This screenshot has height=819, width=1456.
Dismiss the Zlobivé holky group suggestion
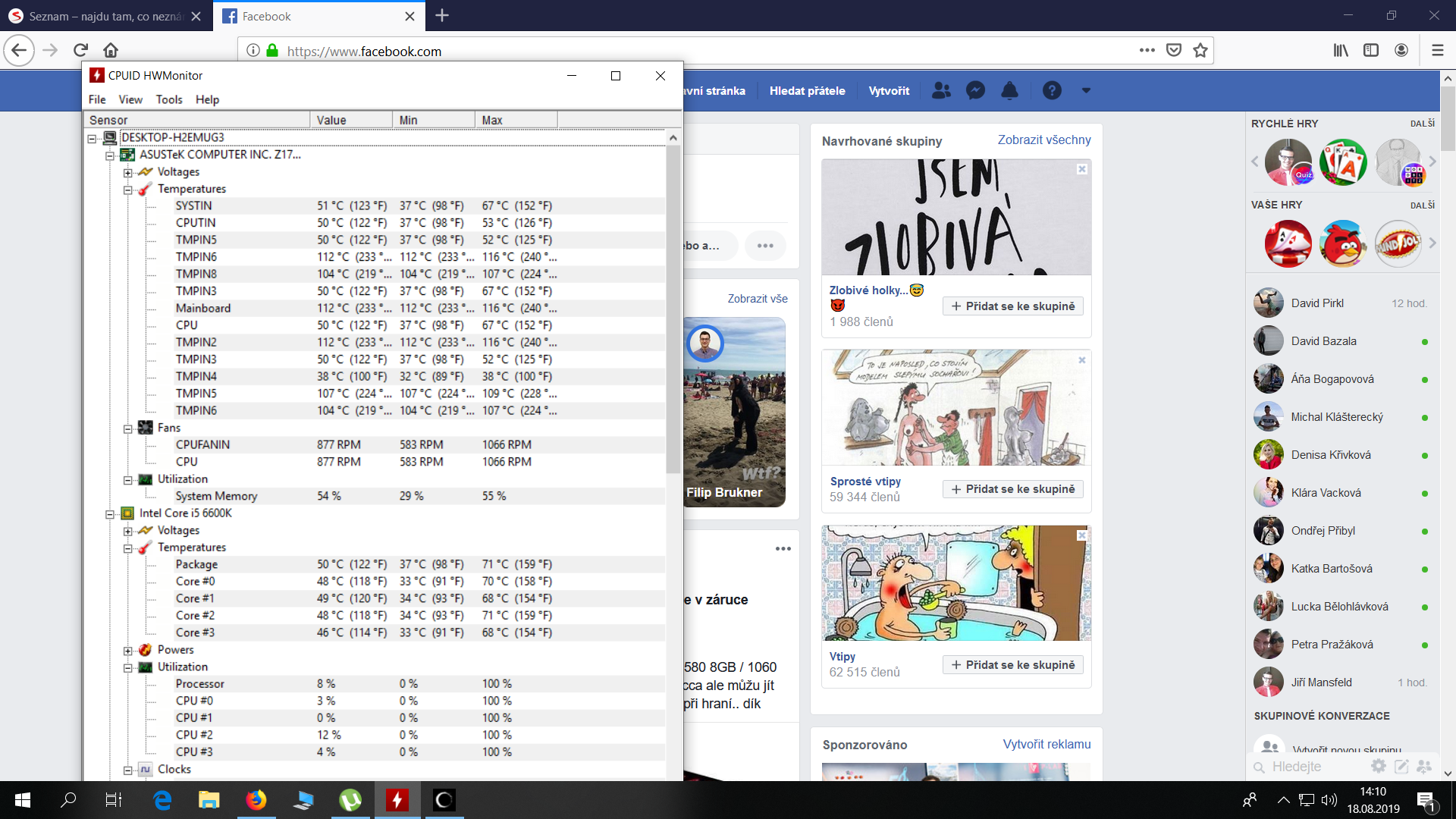(1082, 169)
